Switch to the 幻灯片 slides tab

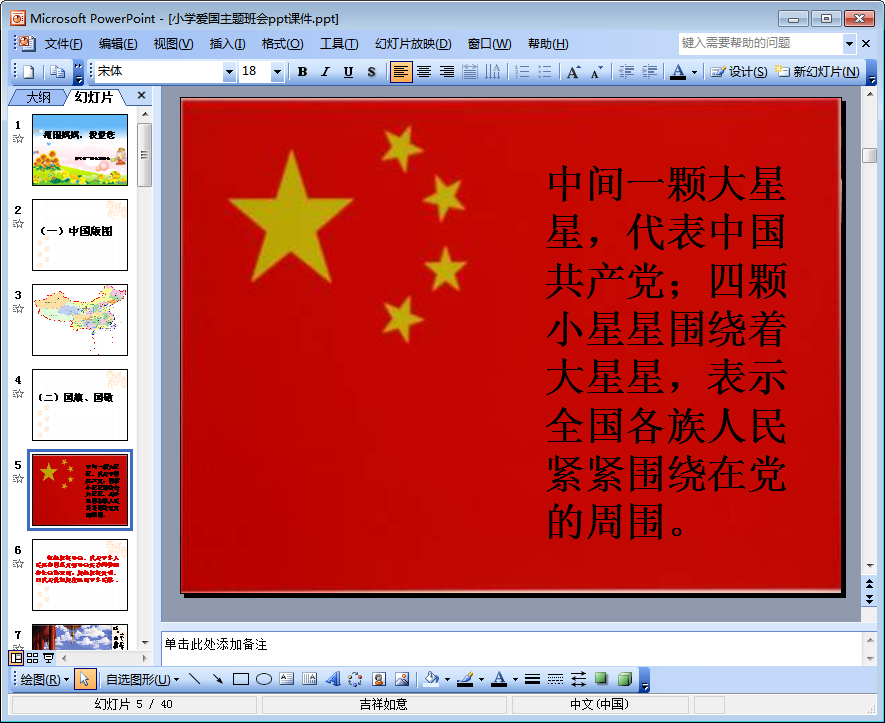[94, 97]
